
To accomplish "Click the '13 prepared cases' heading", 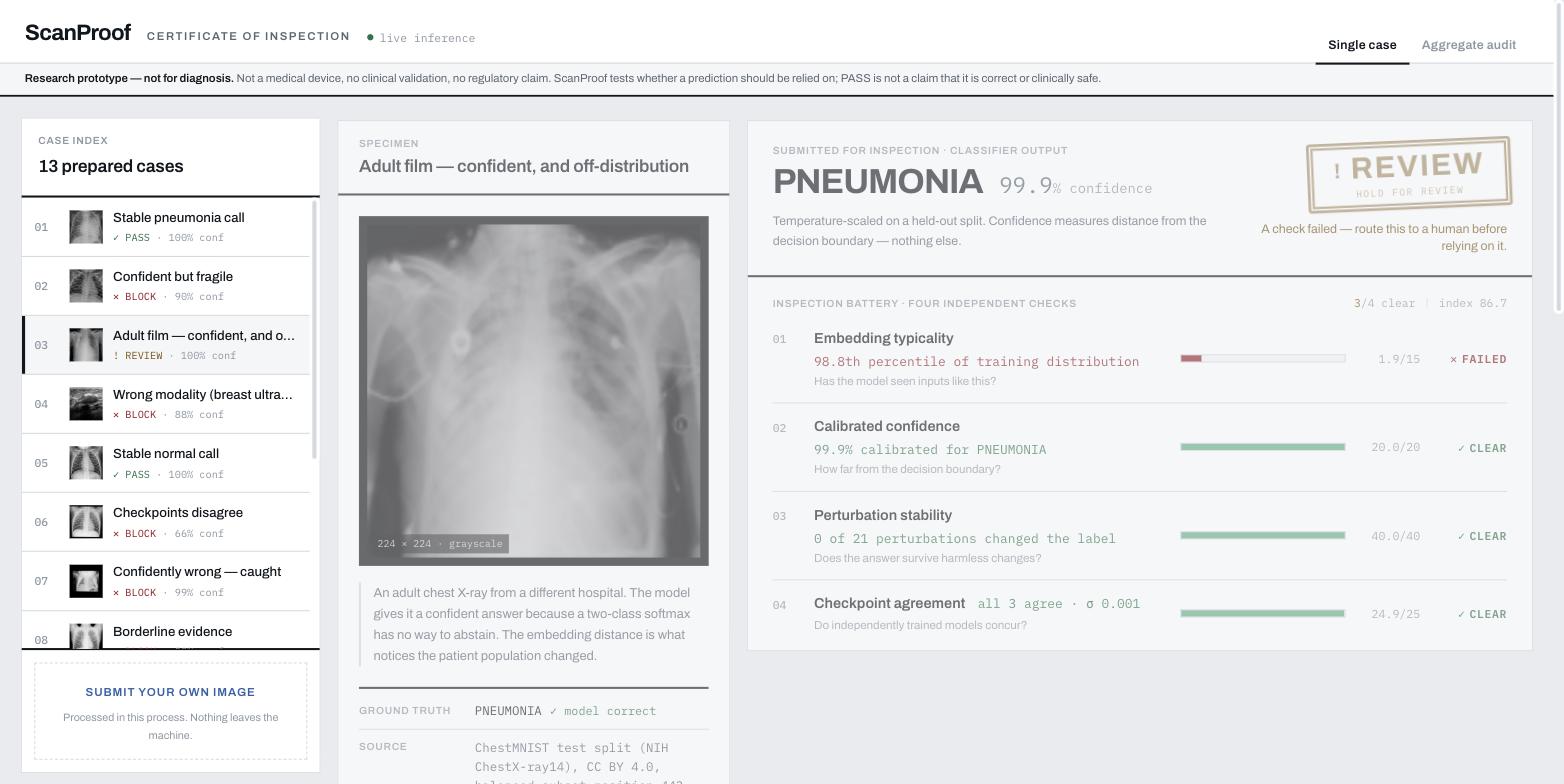I will (x=111, y=166).
